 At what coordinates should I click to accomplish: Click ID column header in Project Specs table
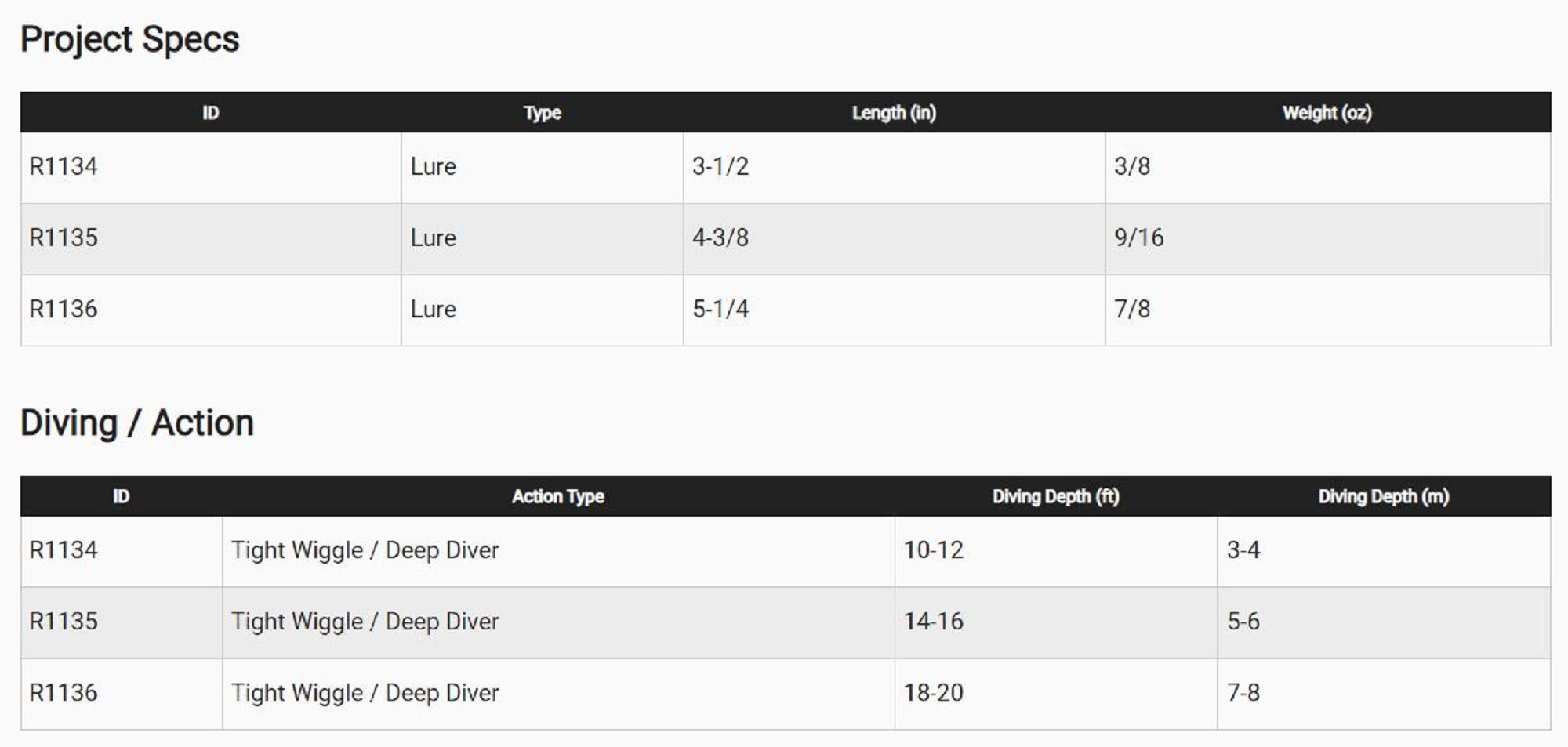pyautogui.click(x=210, y=113)
